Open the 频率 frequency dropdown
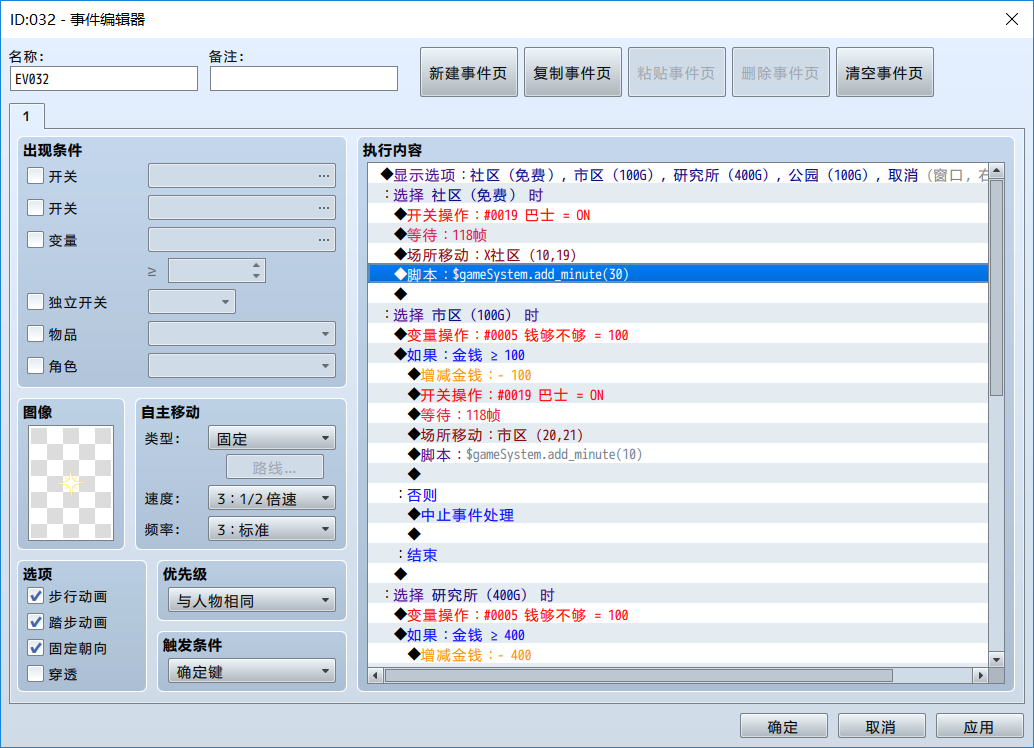1034x748 pixels. pos(272,529)
